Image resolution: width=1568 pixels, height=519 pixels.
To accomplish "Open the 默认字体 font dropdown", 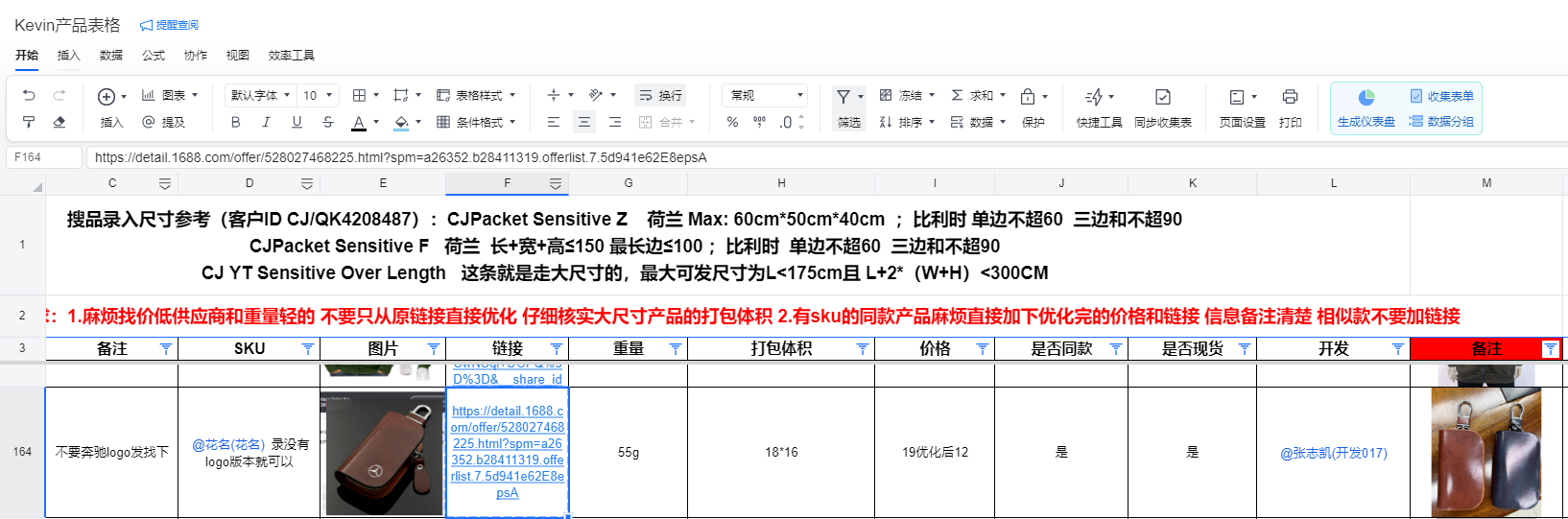I will [259, 95].
